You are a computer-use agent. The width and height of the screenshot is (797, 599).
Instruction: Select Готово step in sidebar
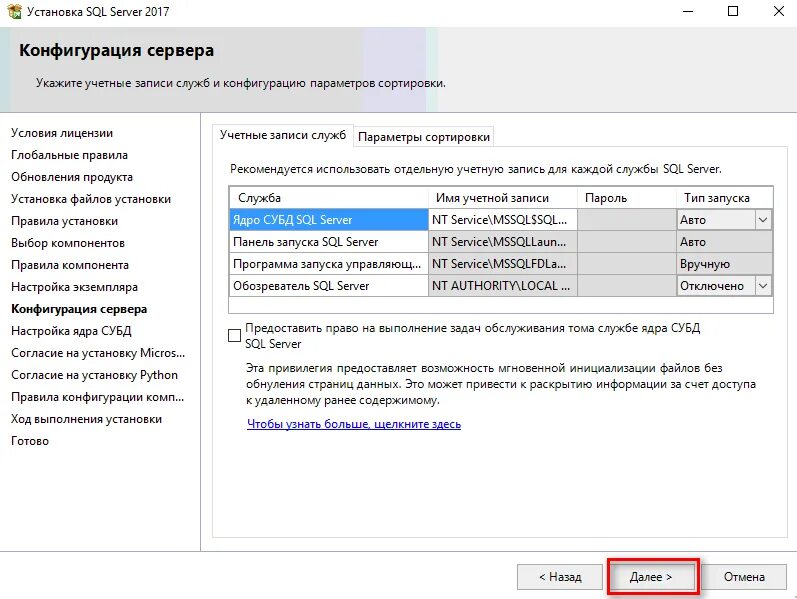(x=29, y=441)
